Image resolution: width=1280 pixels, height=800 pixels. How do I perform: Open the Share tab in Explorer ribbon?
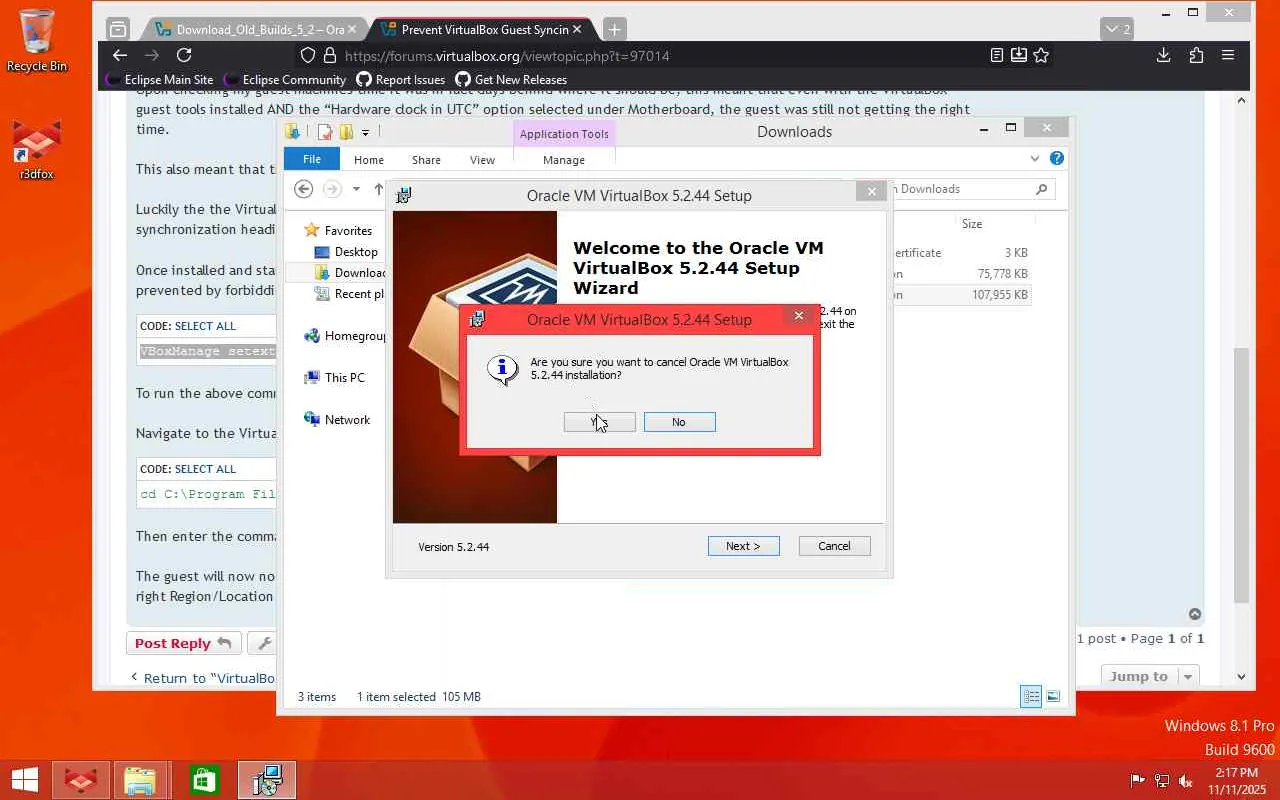point(426,160)
